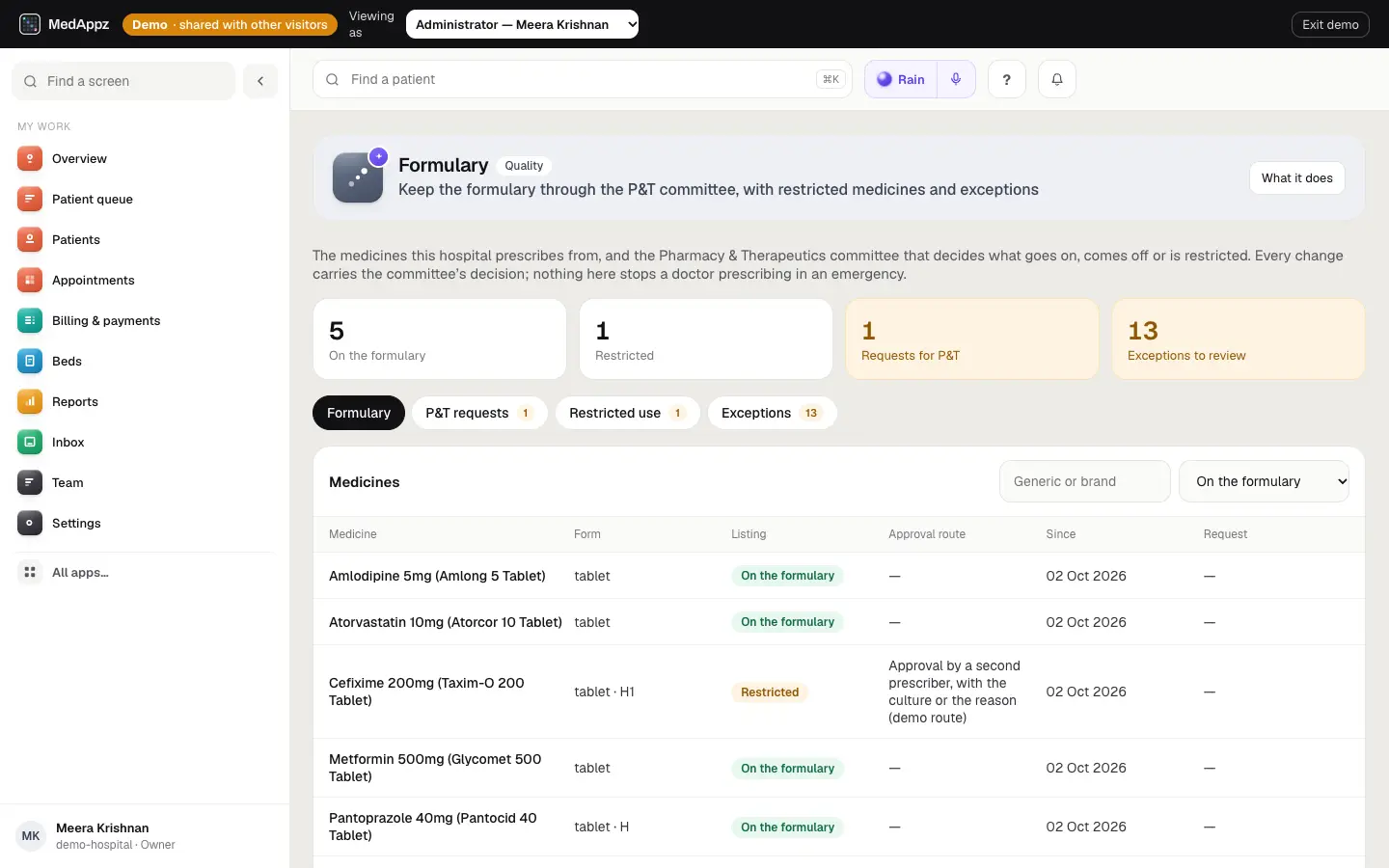This screenshot has height=868, width=1389.
Task: Open the Requests for P&T card
Action: coord(972,339)
